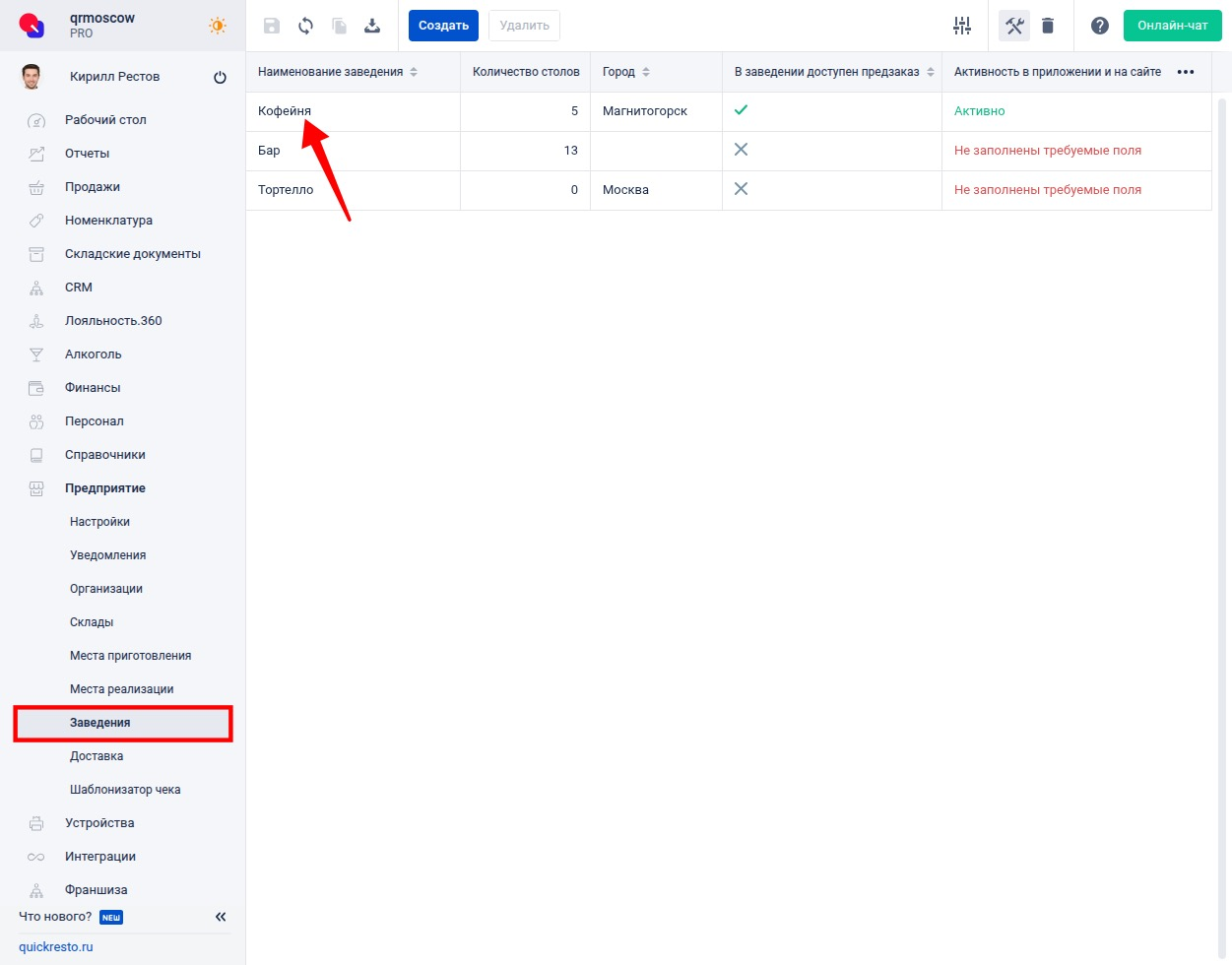Open the Доставка menu item
1232x965 pixels.
97,756
